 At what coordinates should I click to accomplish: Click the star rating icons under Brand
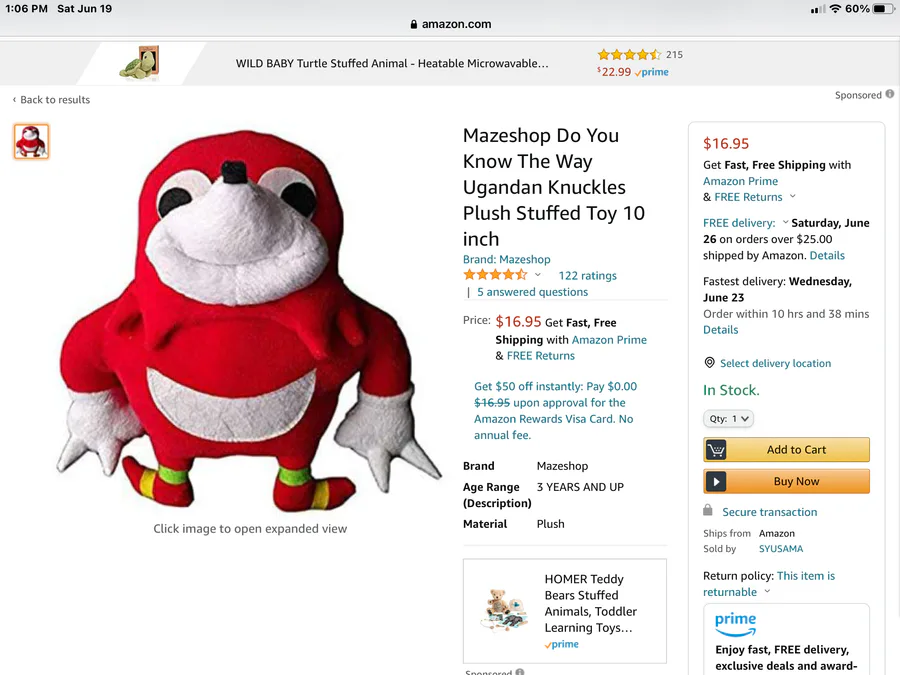(x=495, y=275)
